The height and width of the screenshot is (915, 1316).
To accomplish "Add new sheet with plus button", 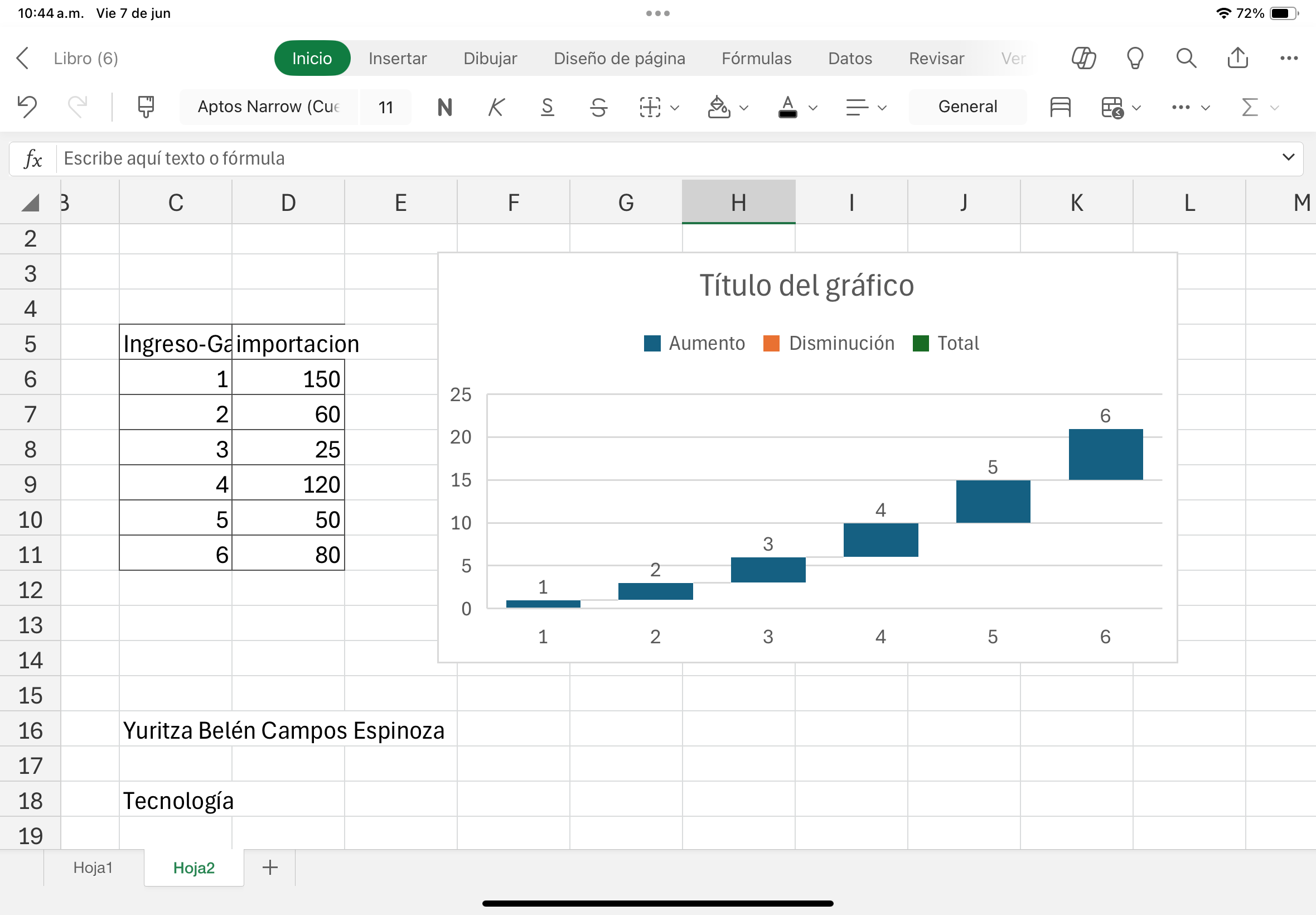I will click(x=270, y=868).
